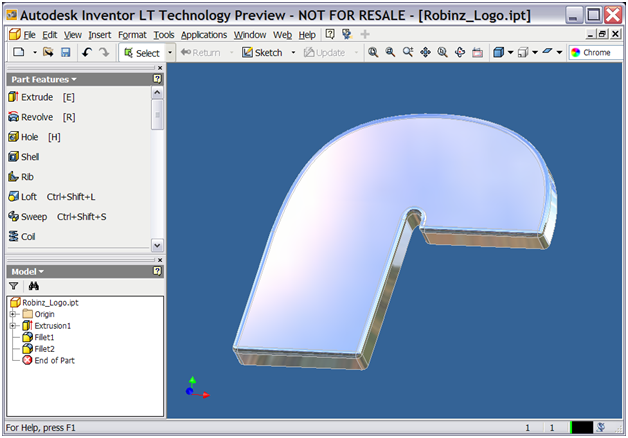Save the part with the disk icon
Image resolution: width=628 pixels, height=438 pixels.
(x=66, y=52)
